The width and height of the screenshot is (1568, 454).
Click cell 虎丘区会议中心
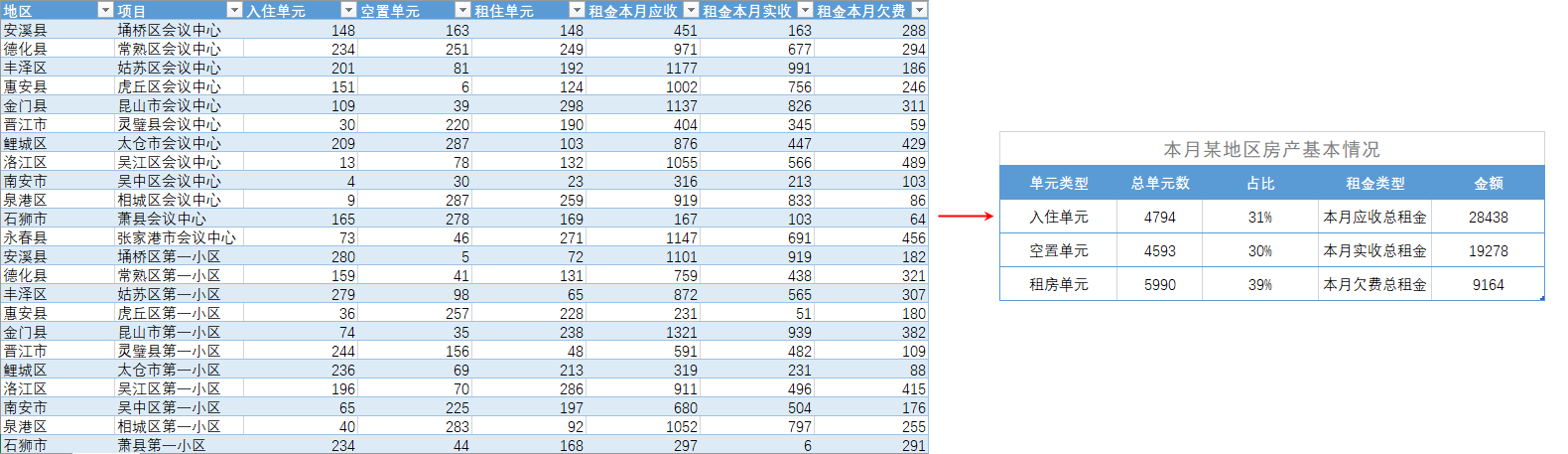[179, 86]
